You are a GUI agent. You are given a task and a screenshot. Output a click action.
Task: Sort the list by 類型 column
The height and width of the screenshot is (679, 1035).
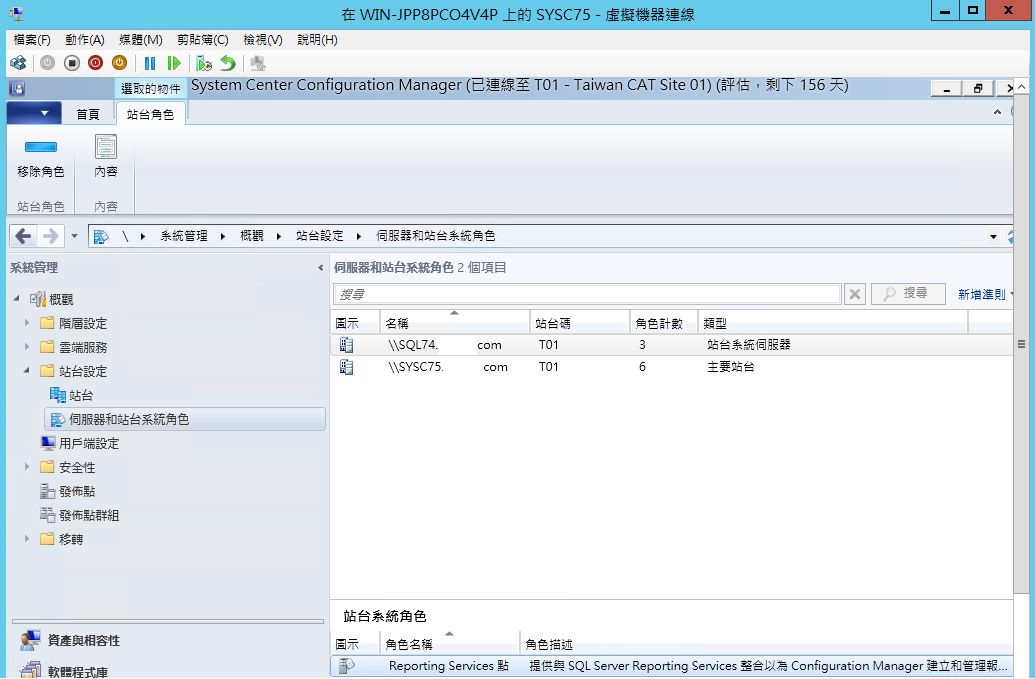coord(834,323)
